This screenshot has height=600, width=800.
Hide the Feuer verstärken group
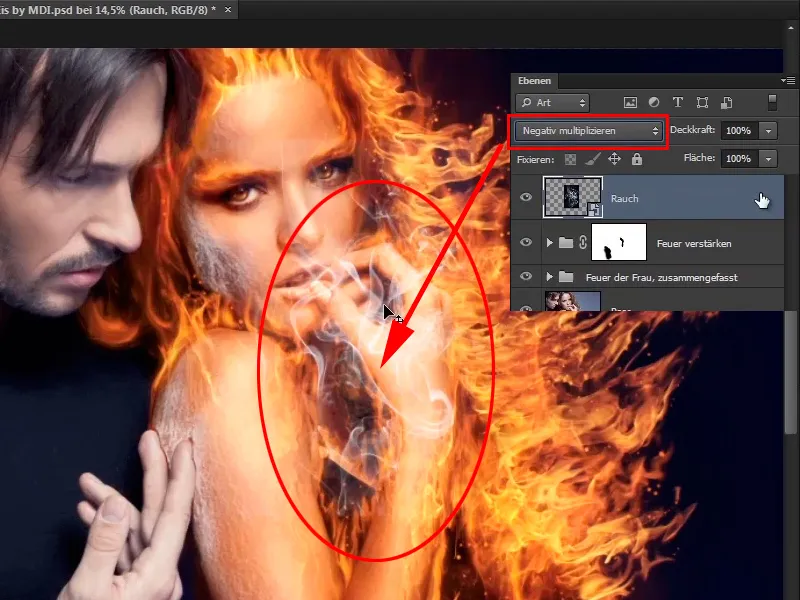(x=526, y=242)
